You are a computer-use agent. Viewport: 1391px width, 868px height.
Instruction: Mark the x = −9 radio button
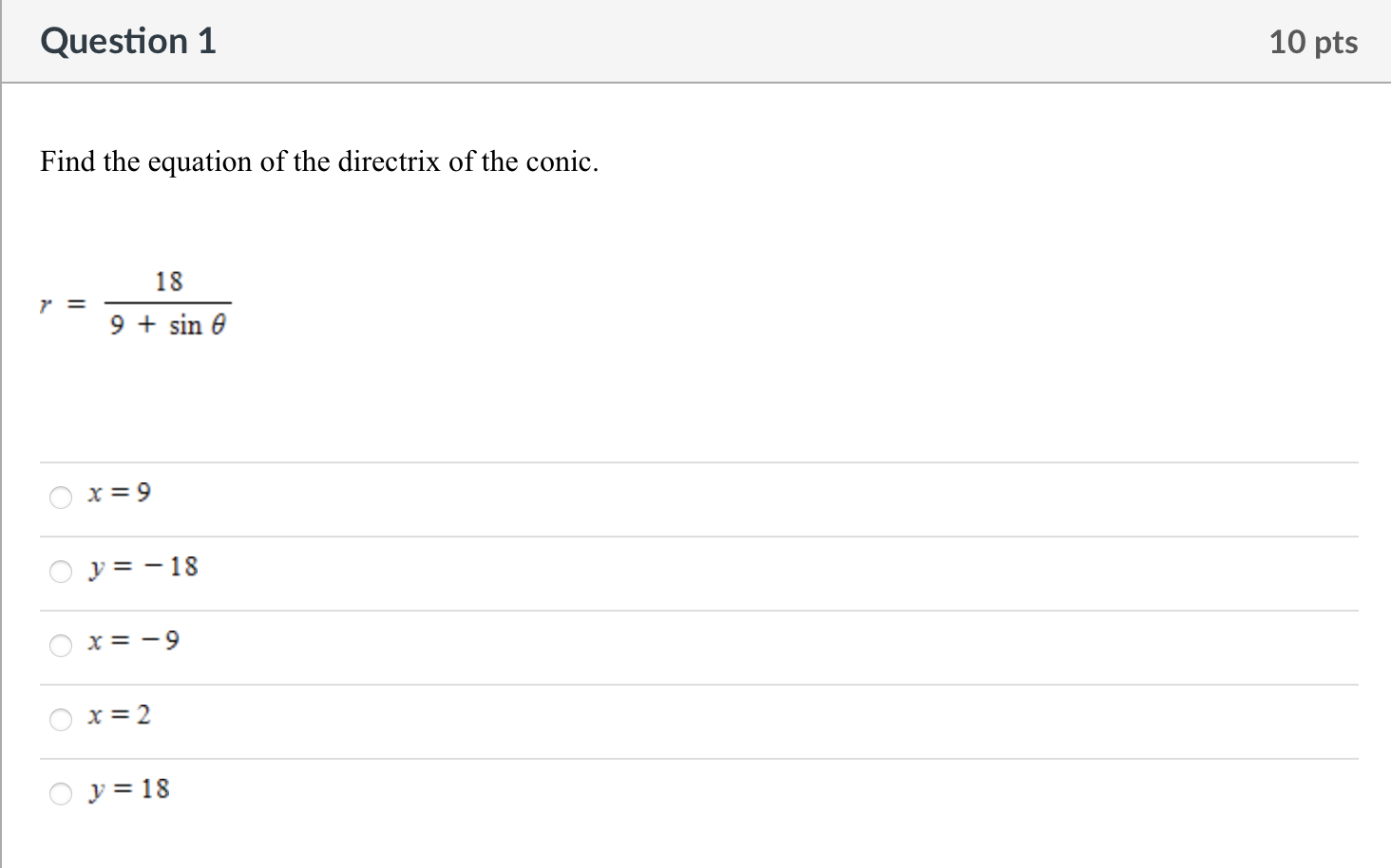(x=61, y=646)
